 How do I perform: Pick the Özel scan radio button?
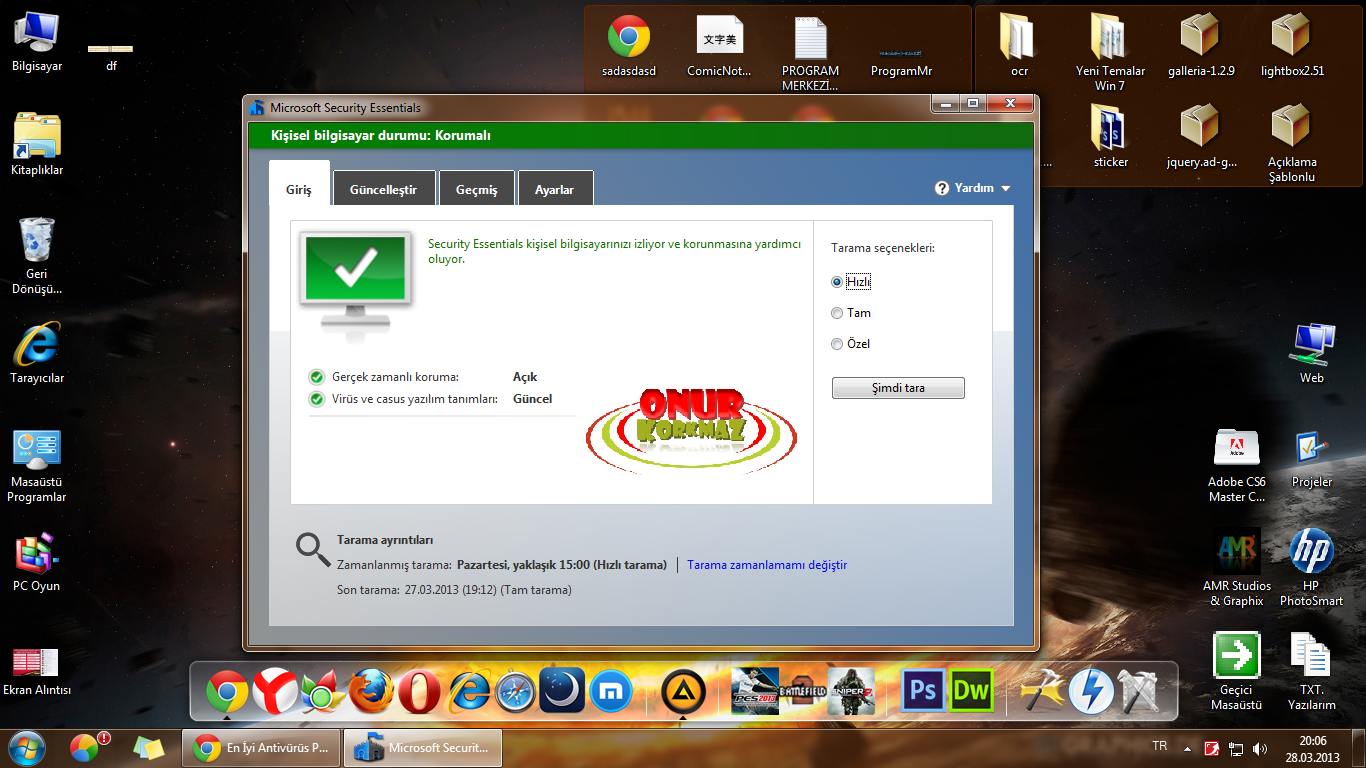tap(837, 344)
